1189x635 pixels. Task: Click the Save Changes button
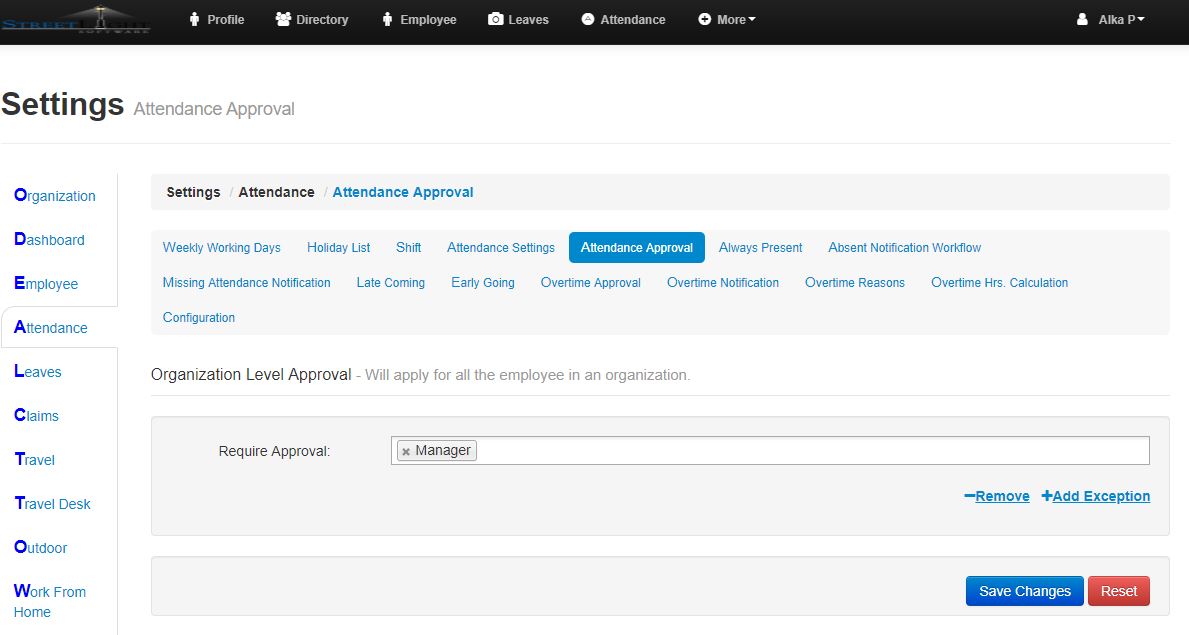(1024, 591)
